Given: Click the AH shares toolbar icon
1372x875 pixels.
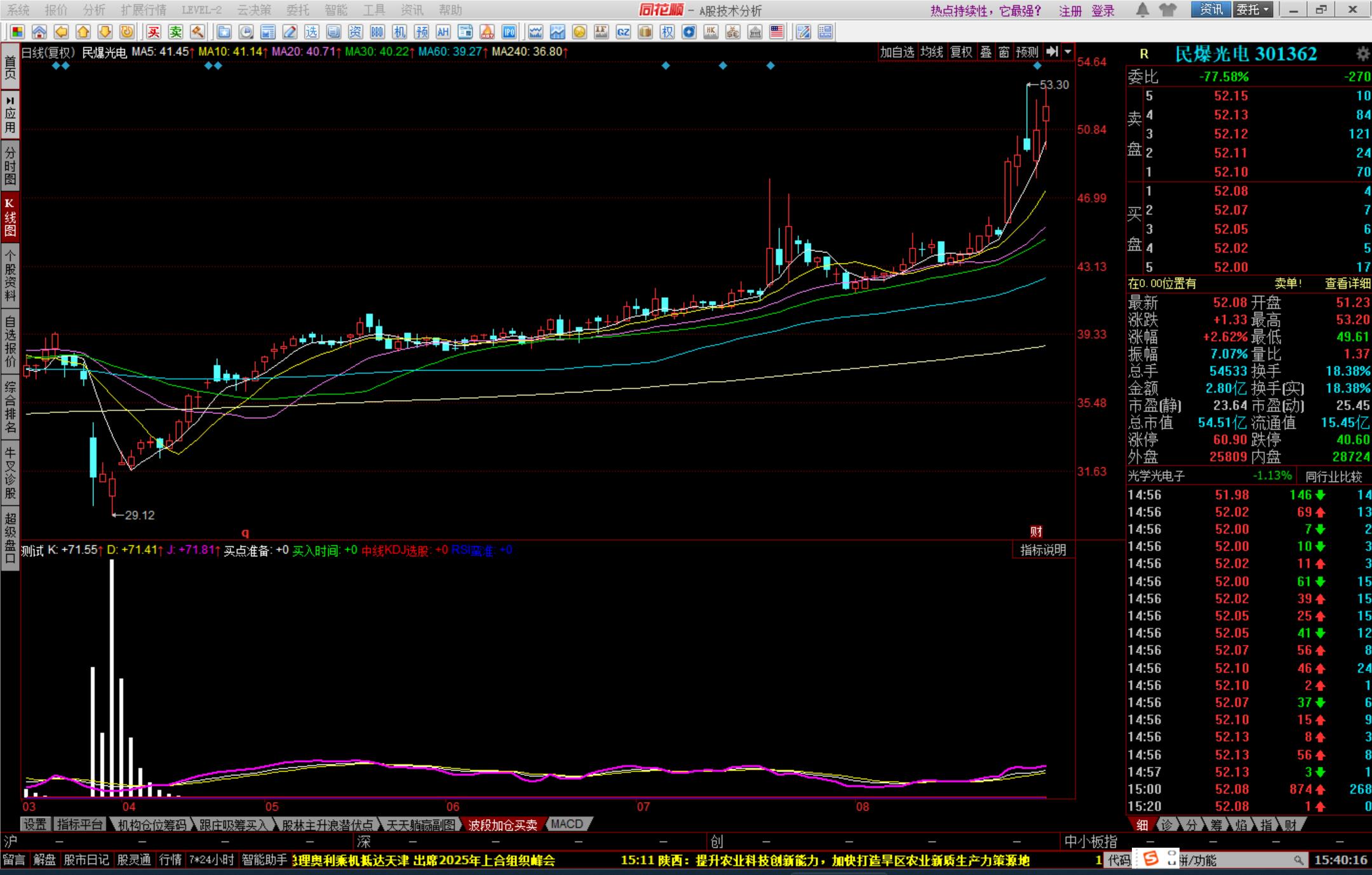Looking at the screenshot, I should (x=443, y=32).
